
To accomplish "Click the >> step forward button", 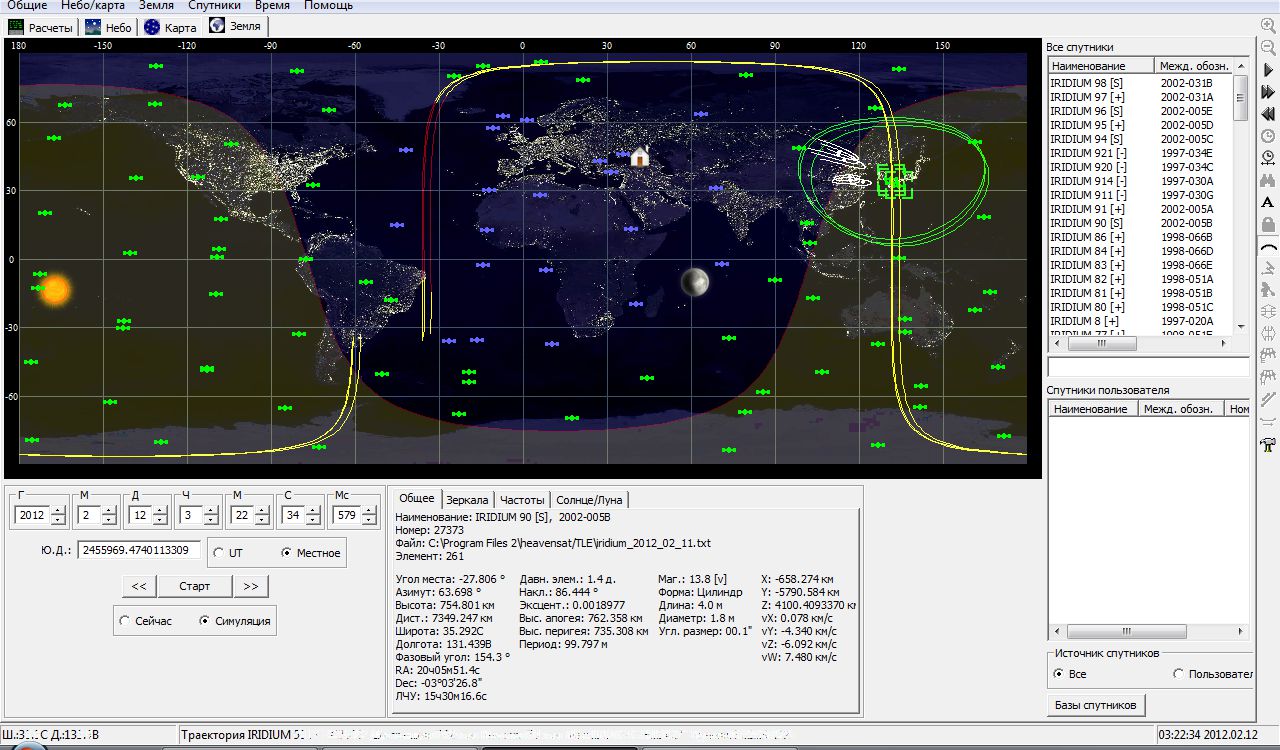I will click(250, 586).
